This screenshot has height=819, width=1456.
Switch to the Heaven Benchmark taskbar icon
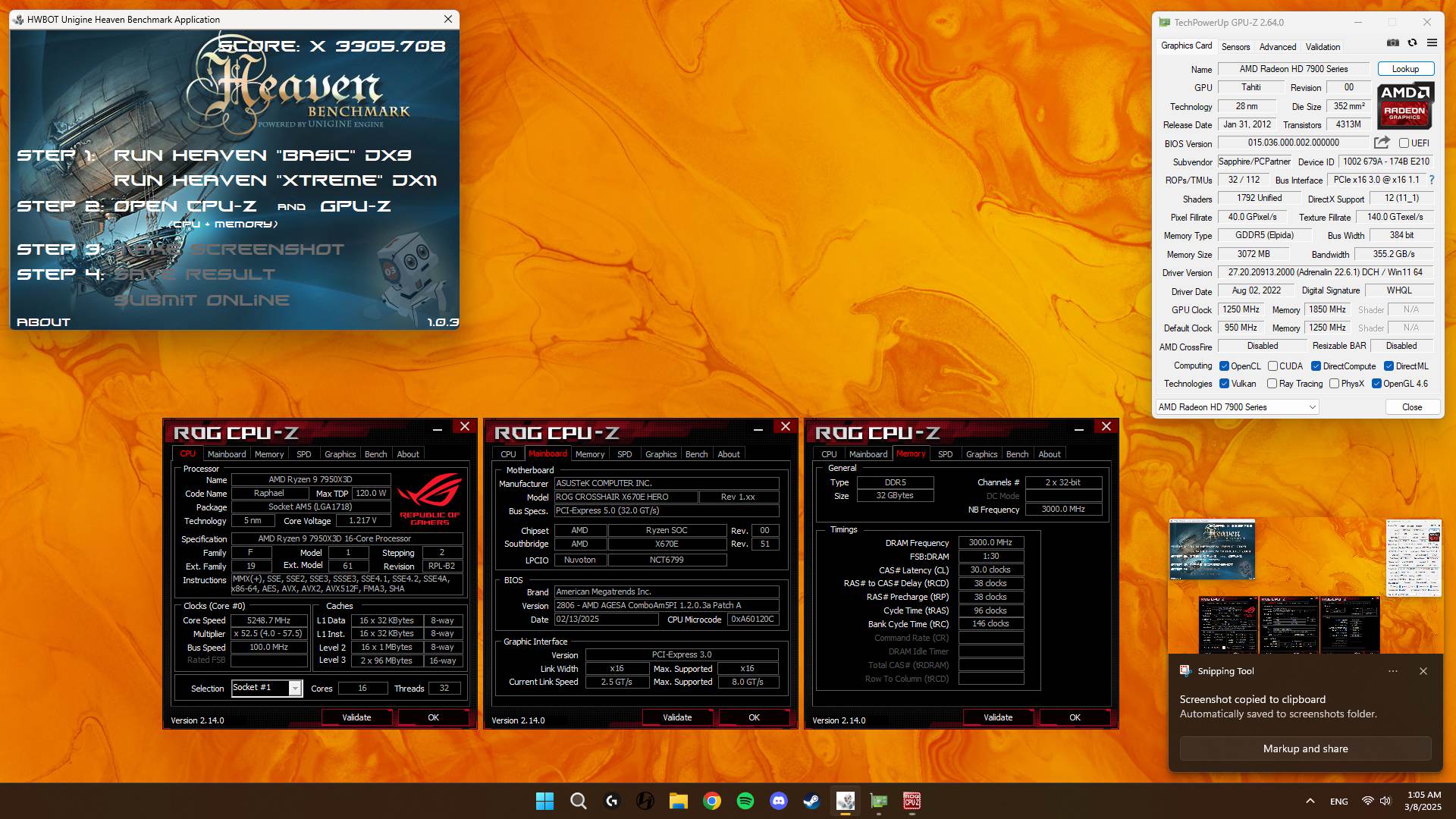pos(845,801)
